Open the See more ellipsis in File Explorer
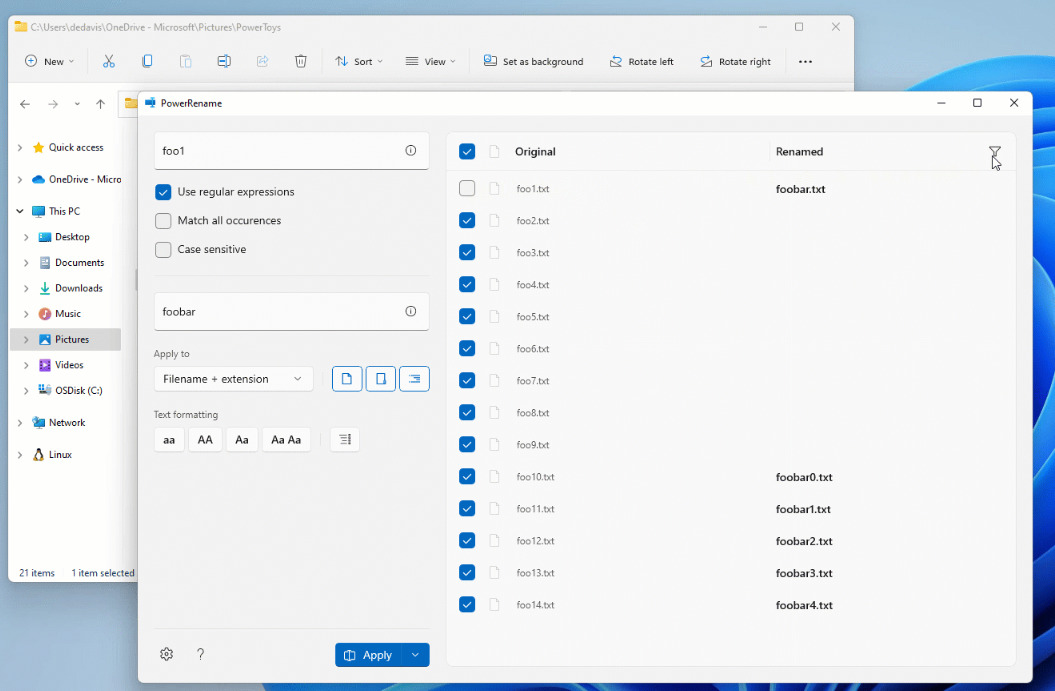Image resolution: width=1055 pixels, height=691 pixels. click(x=805, y=61)
